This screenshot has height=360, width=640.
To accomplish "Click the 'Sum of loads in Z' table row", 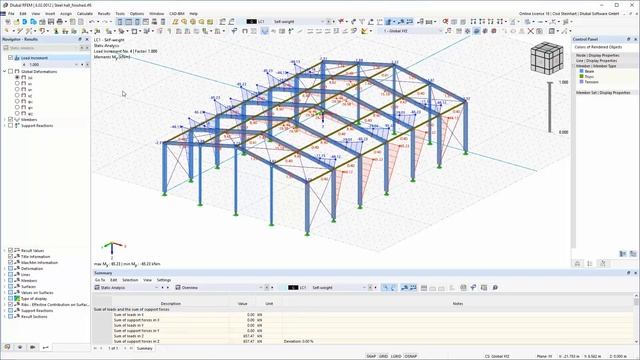I will point(363,336).
